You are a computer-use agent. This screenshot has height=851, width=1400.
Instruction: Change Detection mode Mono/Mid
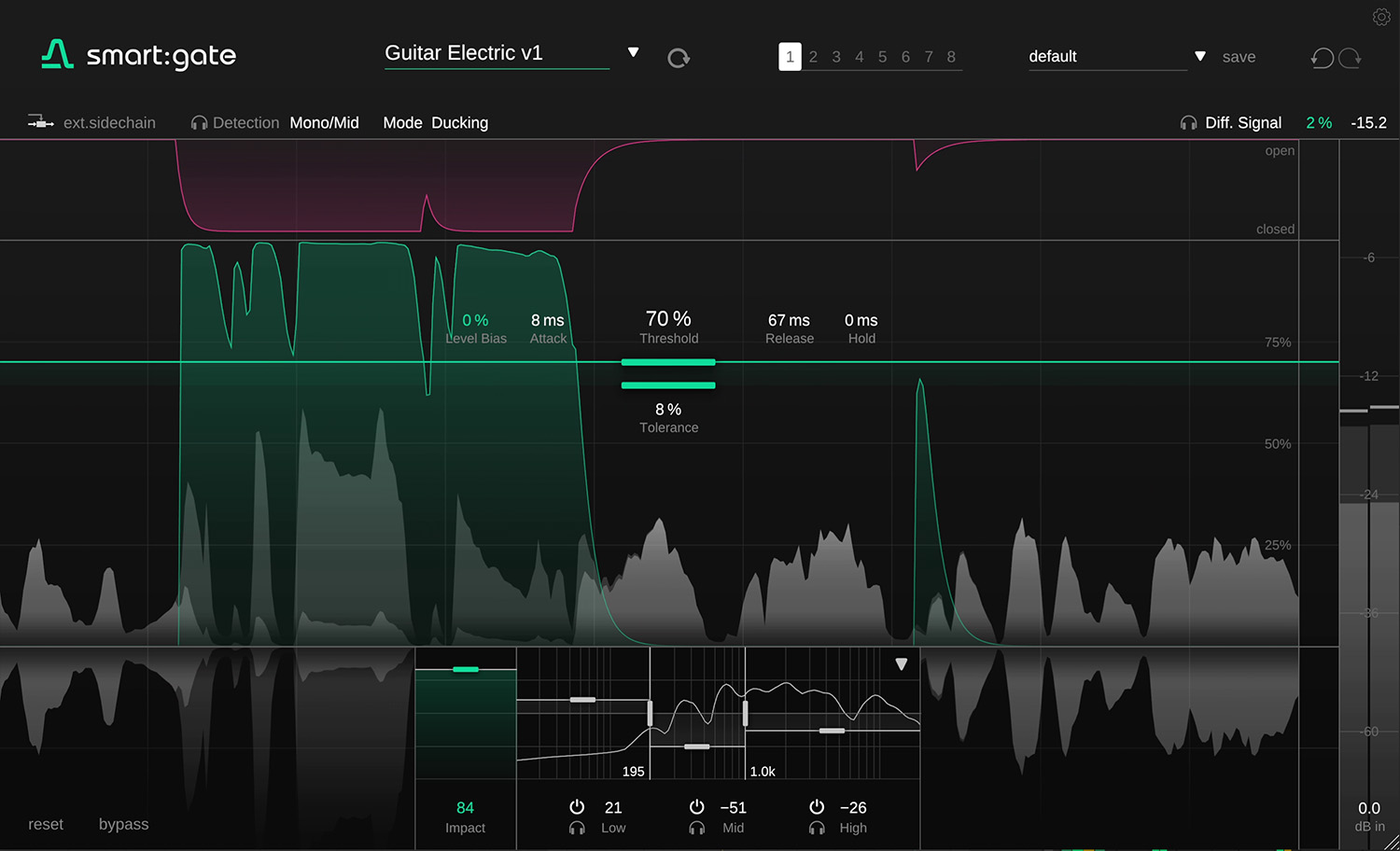tap(324, 122)
